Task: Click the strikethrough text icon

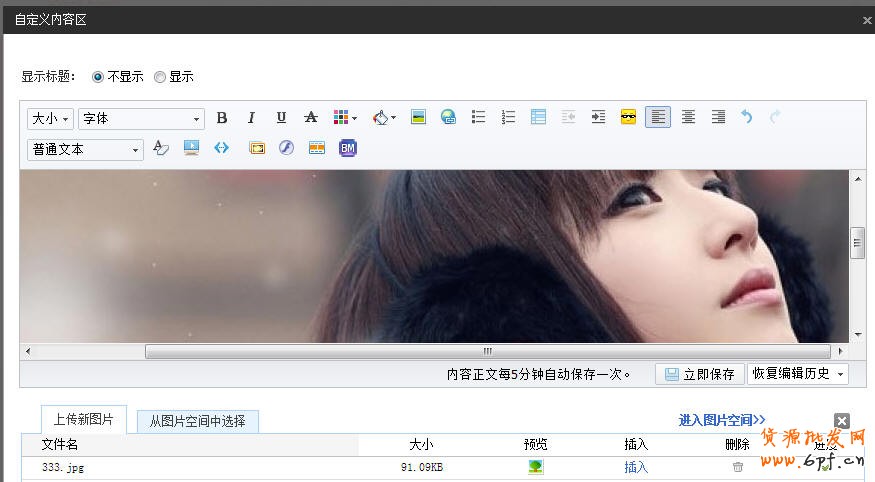Action: [x=311, y=118]
